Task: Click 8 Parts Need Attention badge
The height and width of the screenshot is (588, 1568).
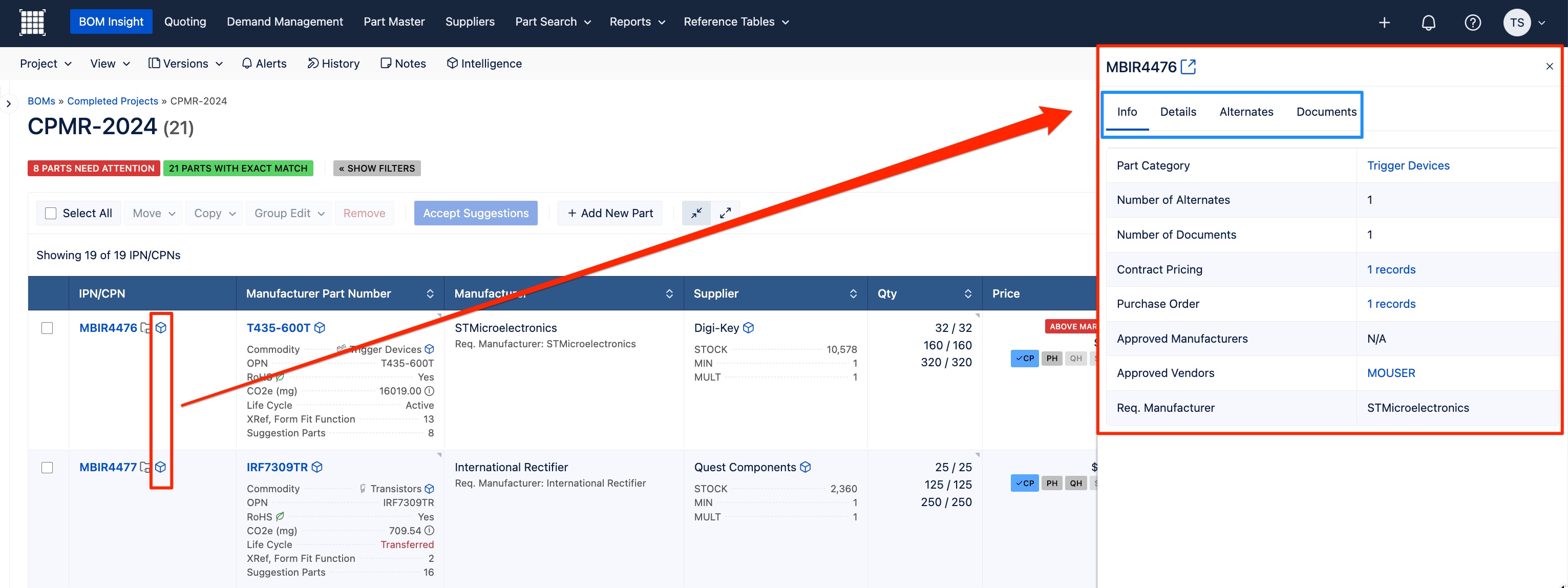Action: 94,168
